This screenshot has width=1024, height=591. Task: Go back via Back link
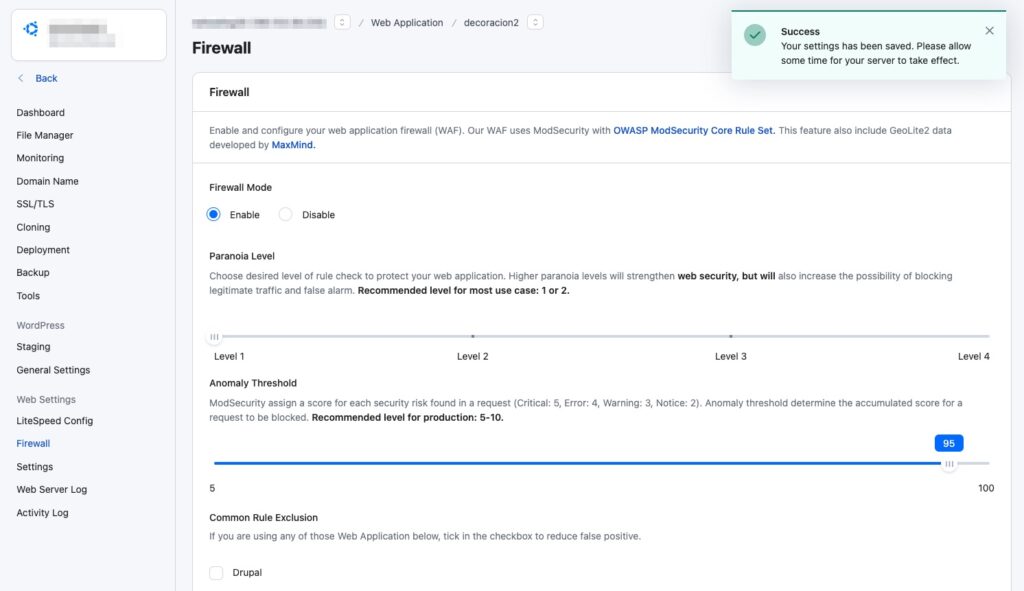click(x=46, y=78)
